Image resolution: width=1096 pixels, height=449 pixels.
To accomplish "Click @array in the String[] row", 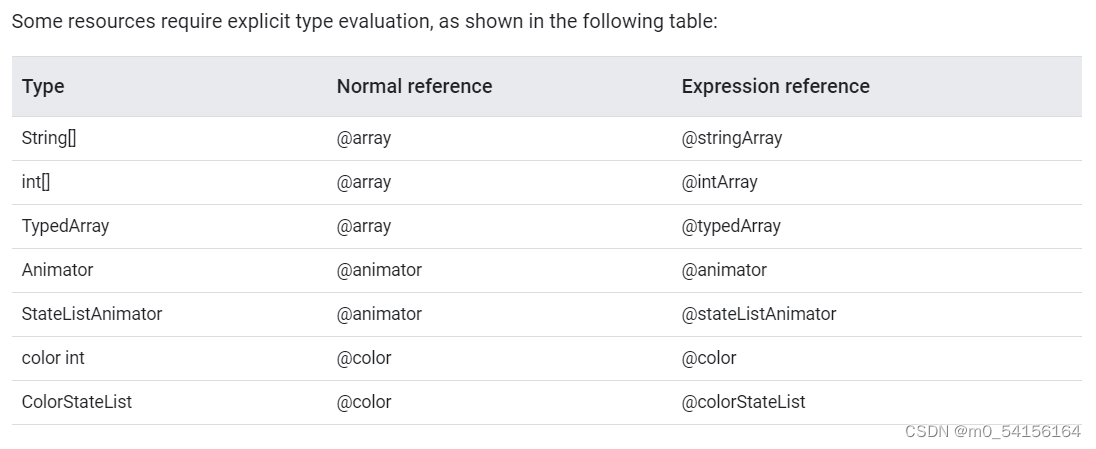I will tap(364, 138).
